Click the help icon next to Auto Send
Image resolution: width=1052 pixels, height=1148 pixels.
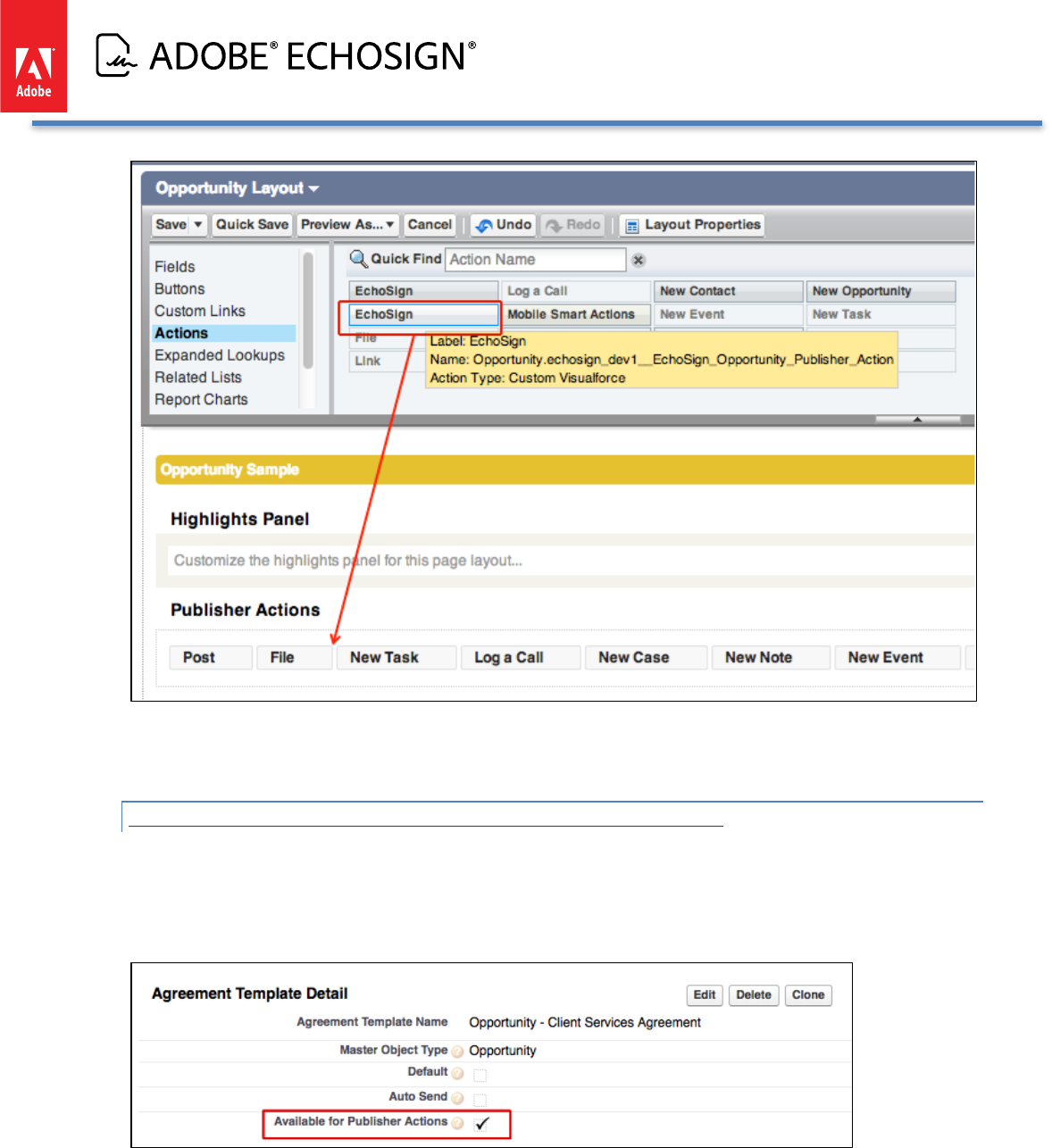coord(457,1098)
